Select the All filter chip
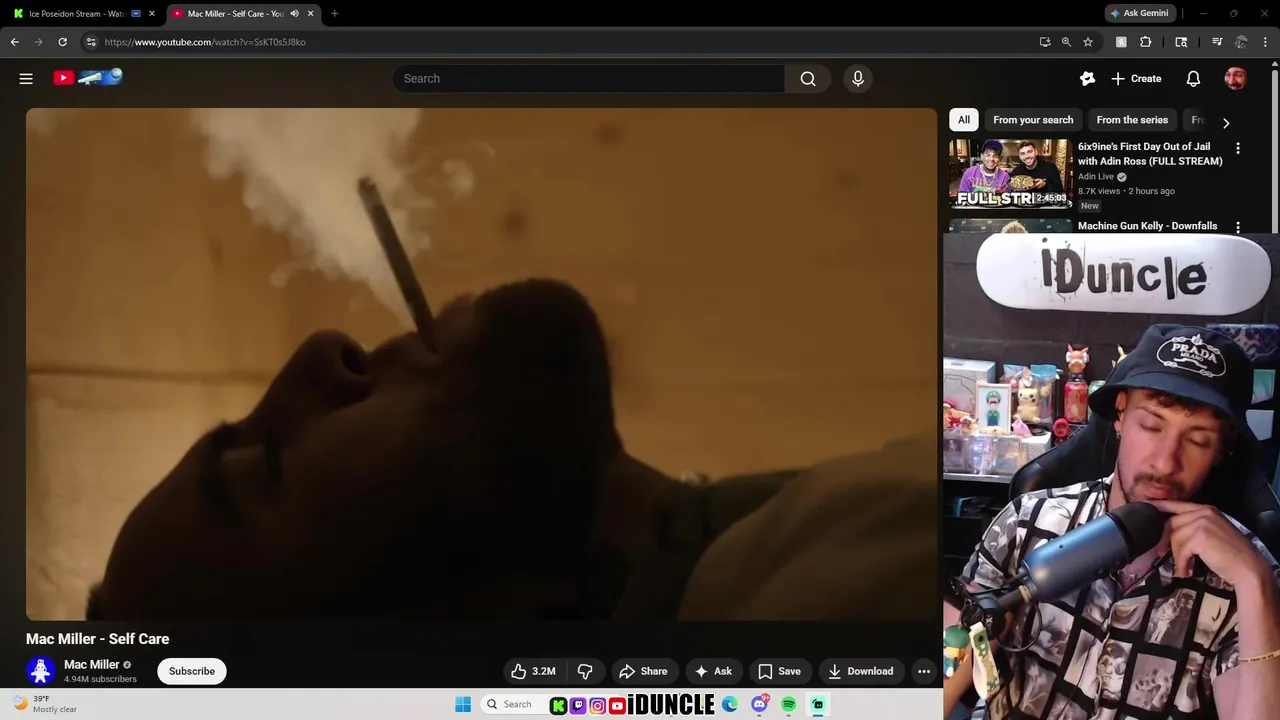This screenshot has width=1280, height=720. 964,120
